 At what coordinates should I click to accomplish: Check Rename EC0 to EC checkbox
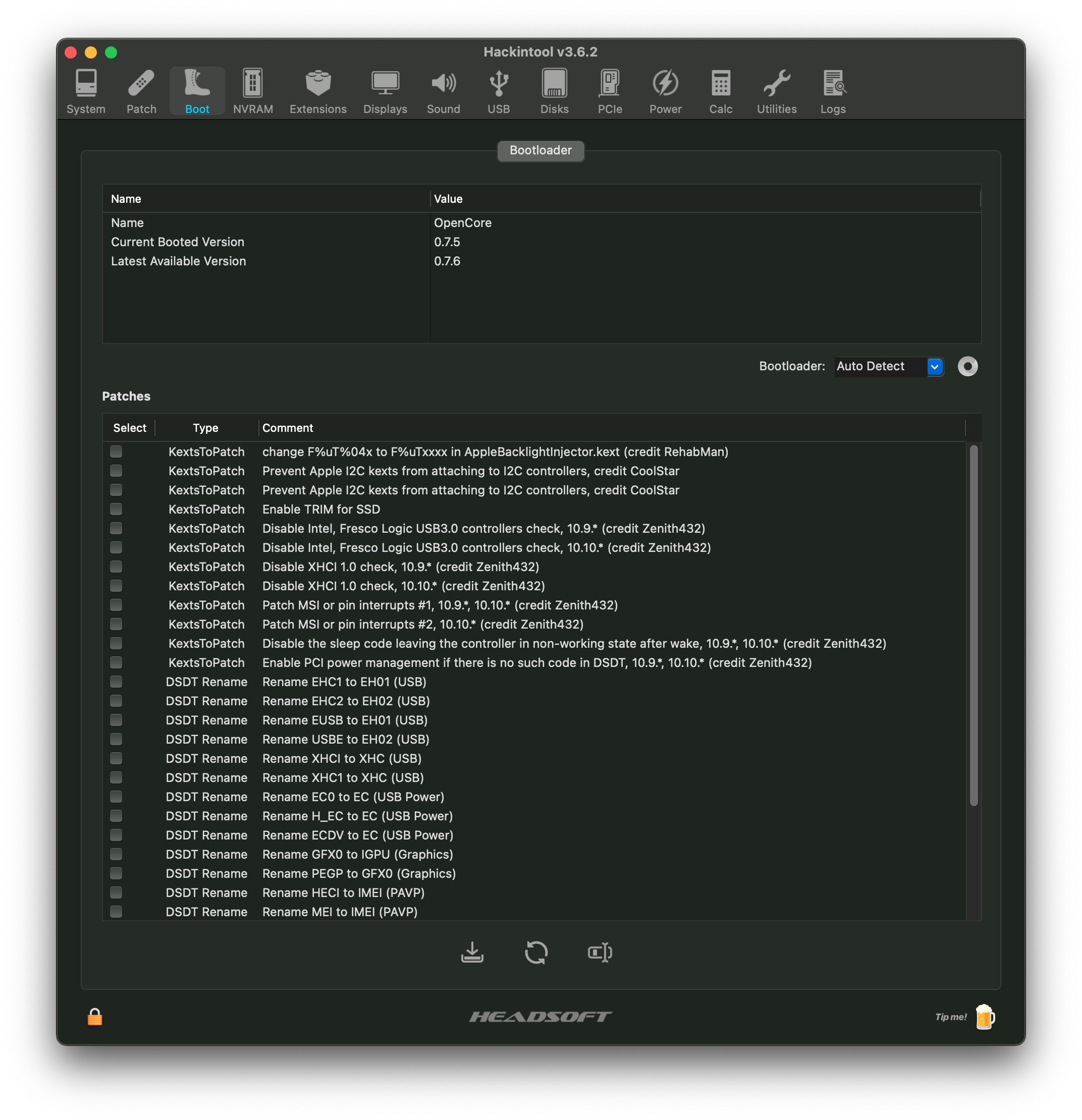tap(116, 797)
